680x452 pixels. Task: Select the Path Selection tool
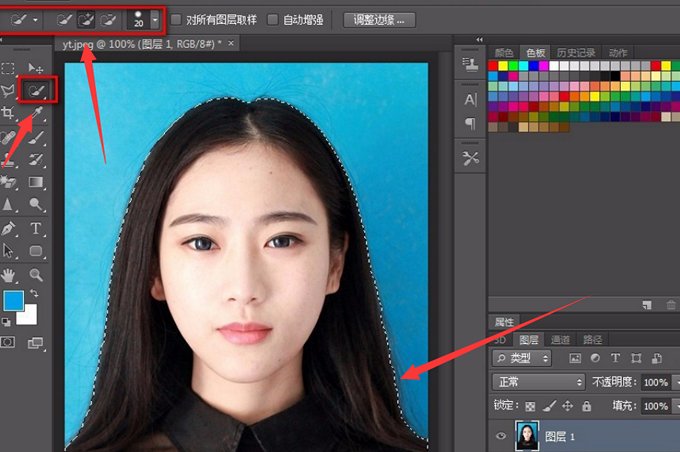point(8,251)
